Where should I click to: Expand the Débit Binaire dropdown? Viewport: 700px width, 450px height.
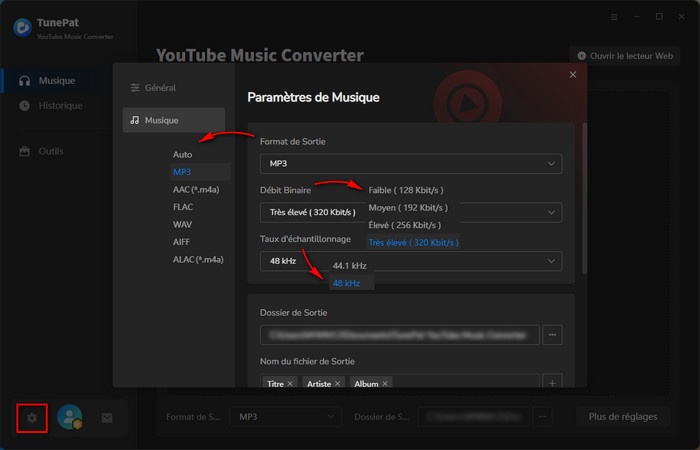[x=411, y=212]
